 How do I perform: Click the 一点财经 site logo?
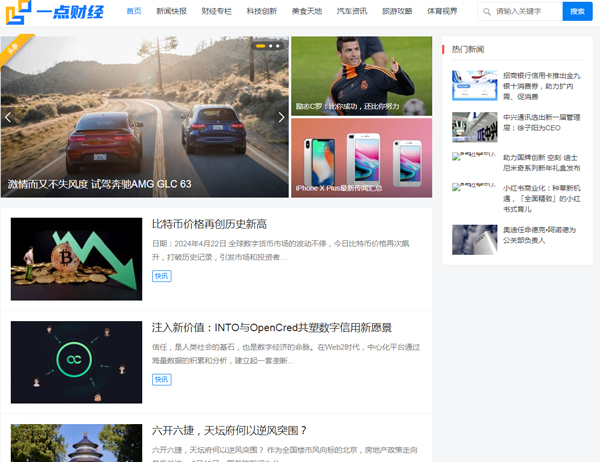(55, 11)
